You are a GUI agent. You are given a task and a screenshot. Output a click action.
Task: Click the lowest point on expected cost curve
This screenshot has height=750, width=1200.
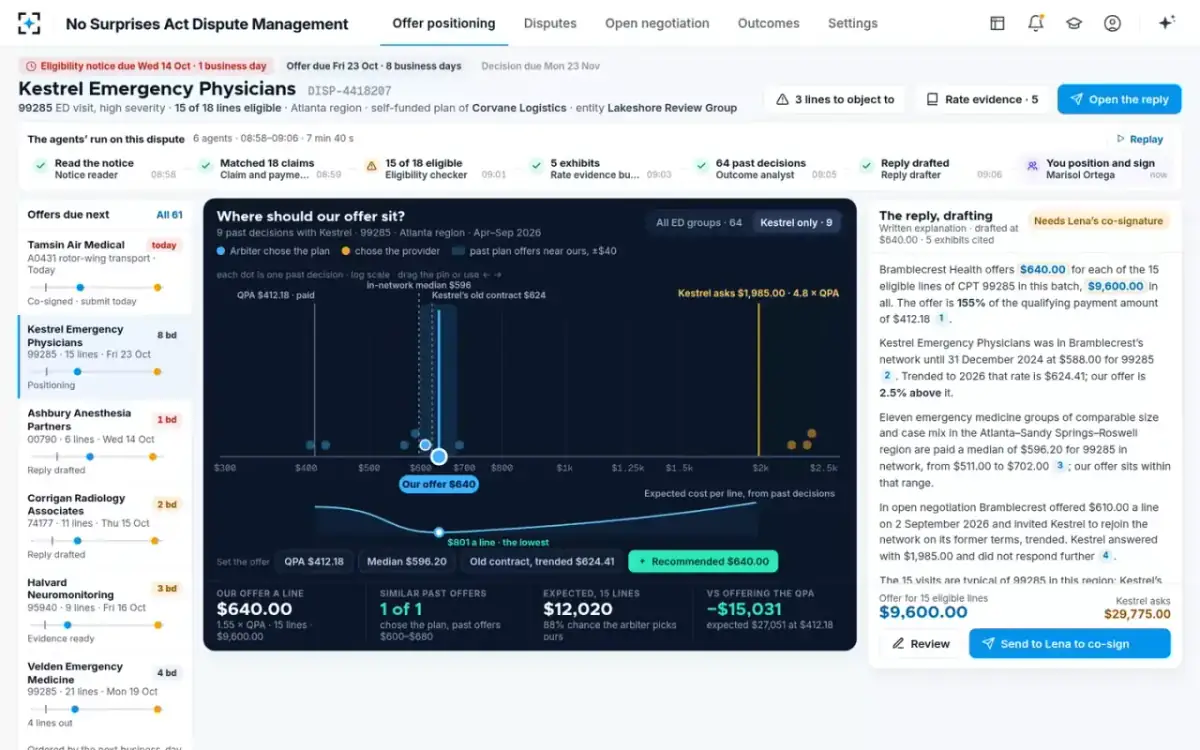point(438,532)
